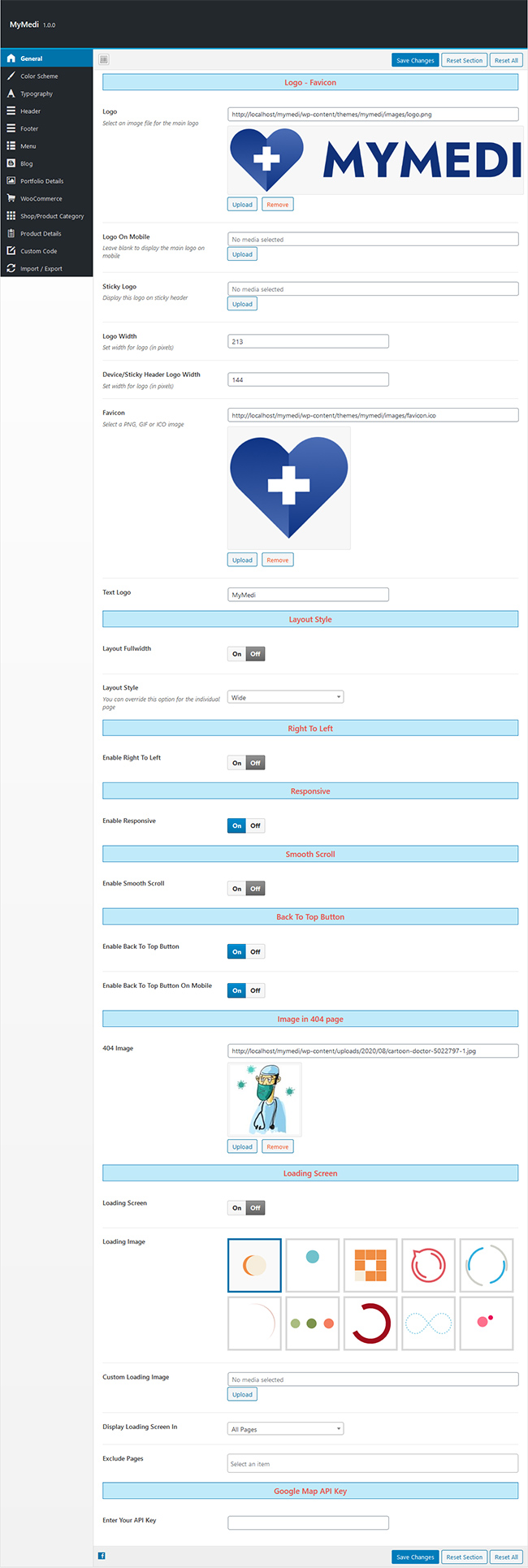The width and height of the screenshot is (528, 1568).
Task: Turn on Enable Right To Left
Action: click(x=236, y=763)
